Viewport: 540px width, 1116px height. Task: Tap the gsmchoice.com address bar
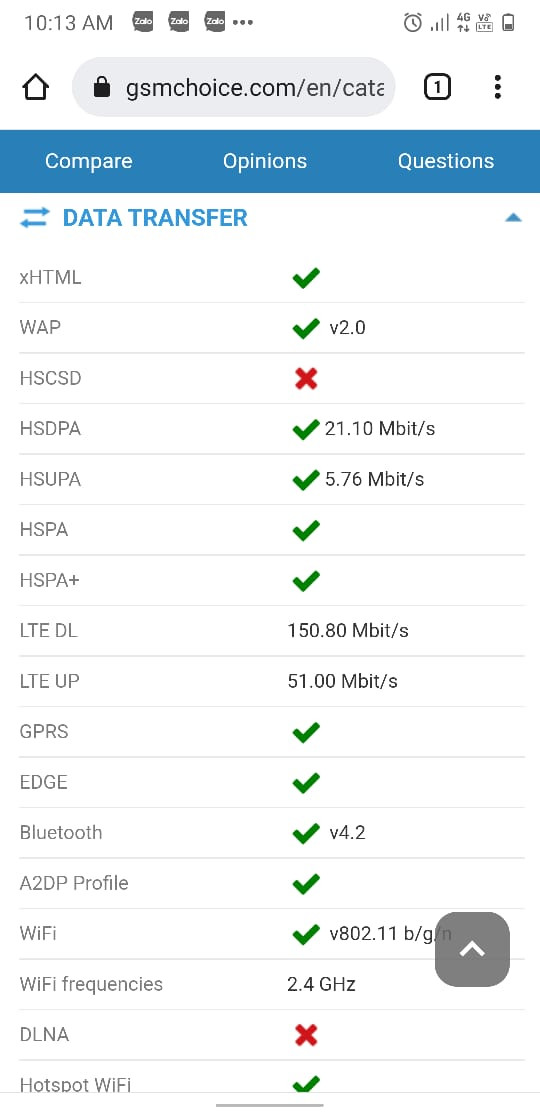233,88
